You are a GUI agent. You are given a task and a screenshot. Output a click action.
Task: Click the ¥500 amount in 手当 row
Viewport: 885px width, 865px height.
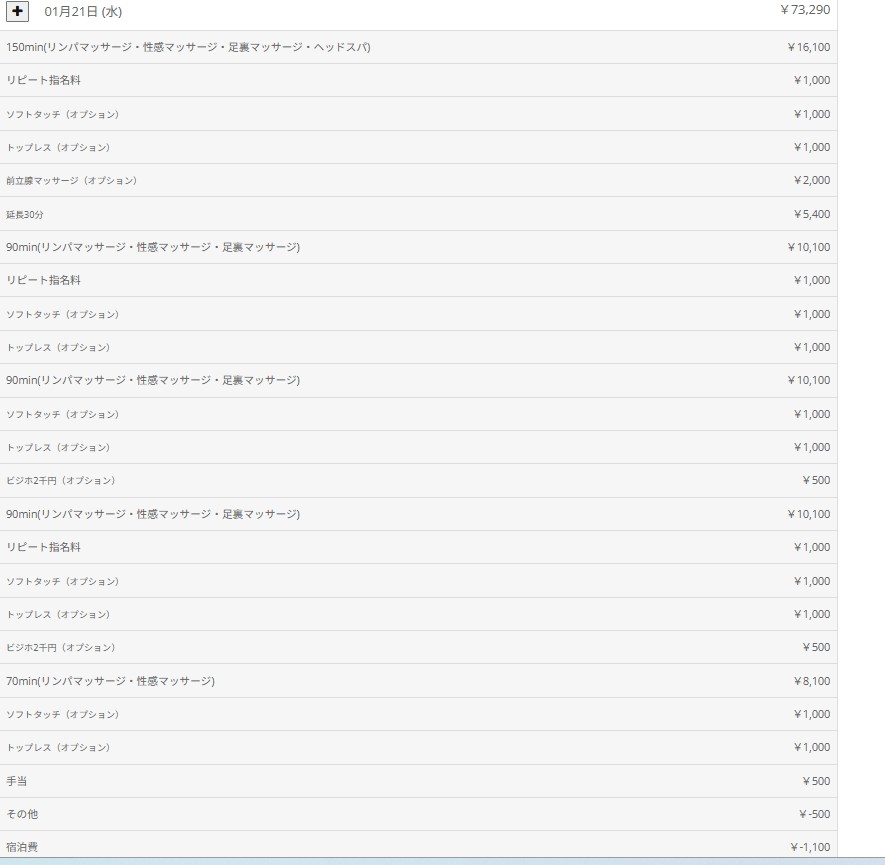click(x=816, y=781)
